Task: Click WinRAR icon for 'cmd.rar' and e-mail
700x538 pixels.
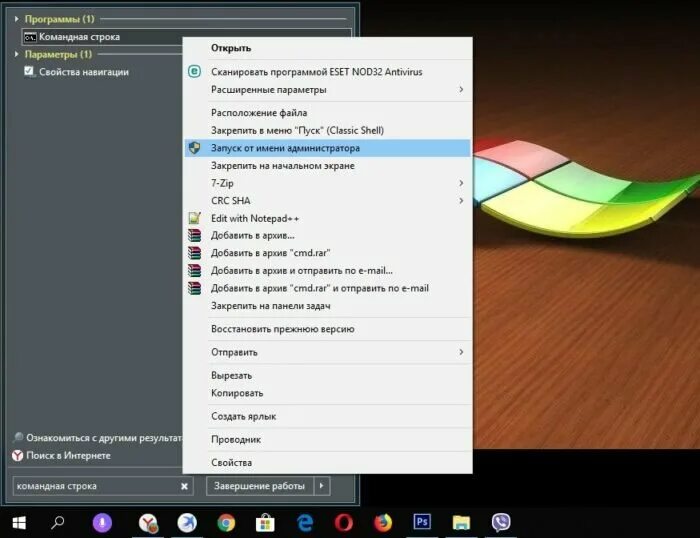Action: point(194,288)
